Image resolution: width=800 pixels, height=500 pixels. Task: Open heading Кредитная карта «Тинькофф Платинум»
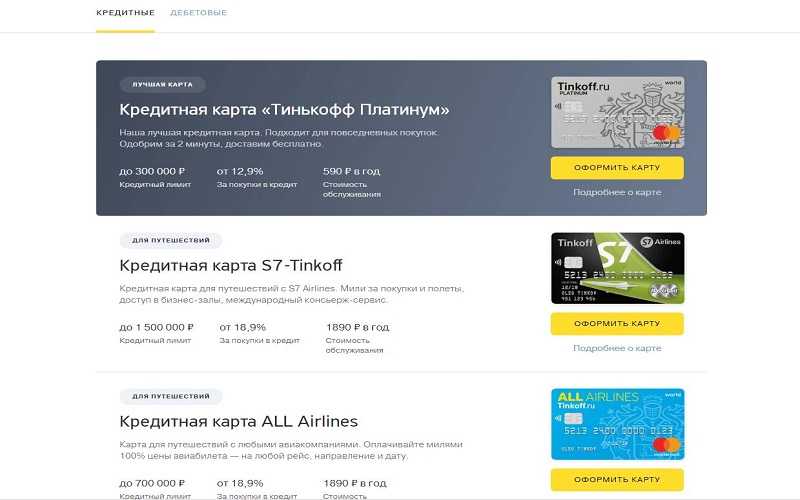(x=284, y=110)
